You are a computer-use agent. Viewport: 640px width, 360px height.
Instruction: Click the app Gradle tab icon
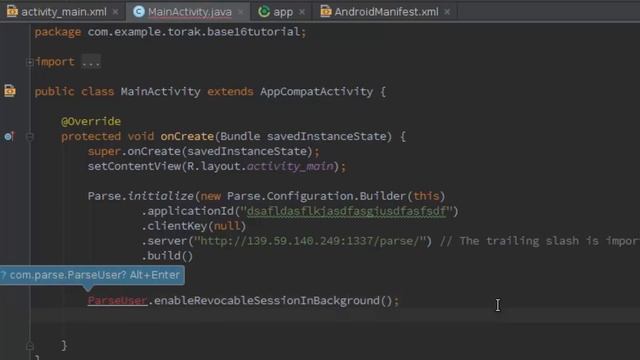264,11
